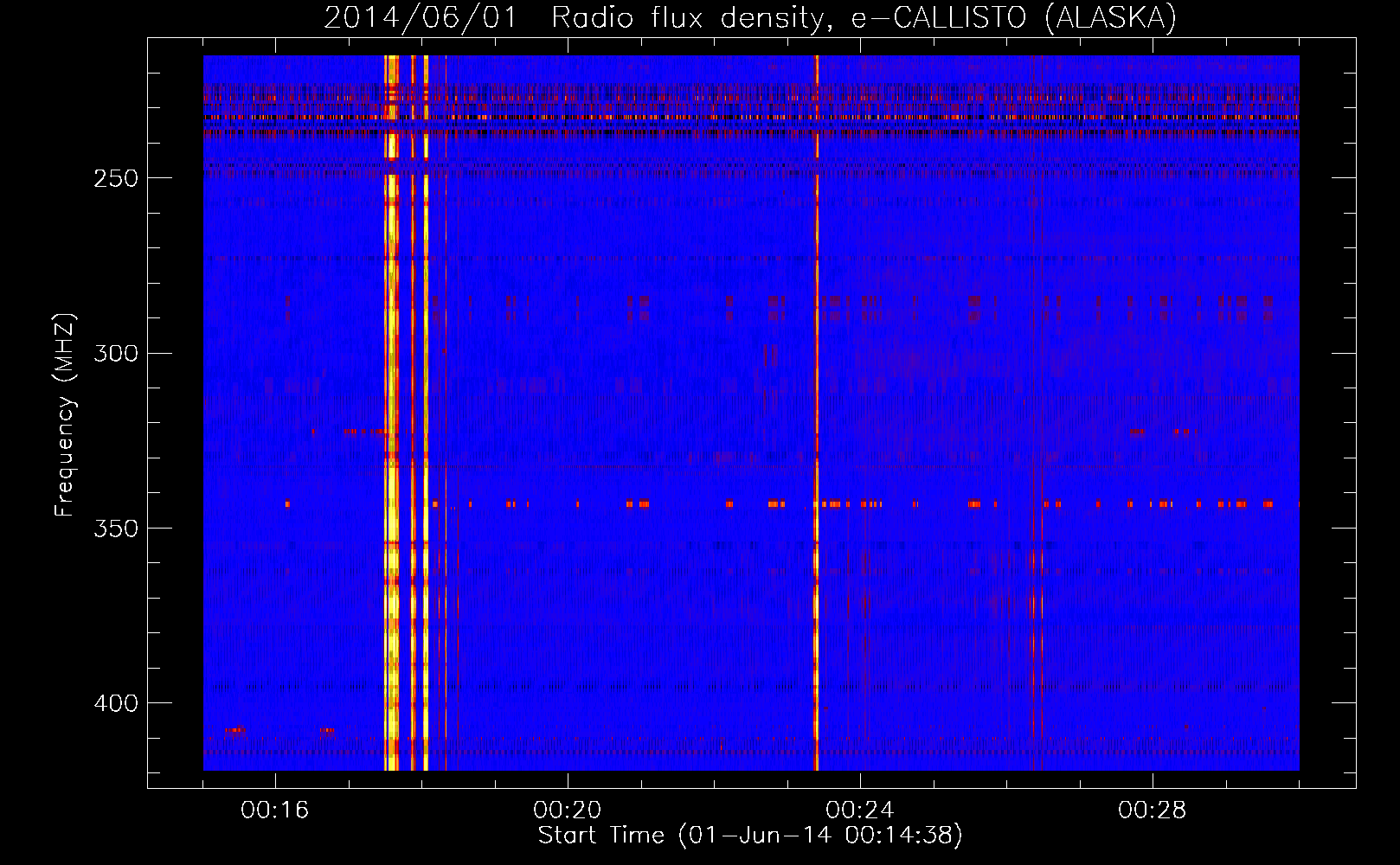Viewport: 1400px width, 865px height.
Task: Click the 00:16 time tick label
Action: tap(275, 811)
